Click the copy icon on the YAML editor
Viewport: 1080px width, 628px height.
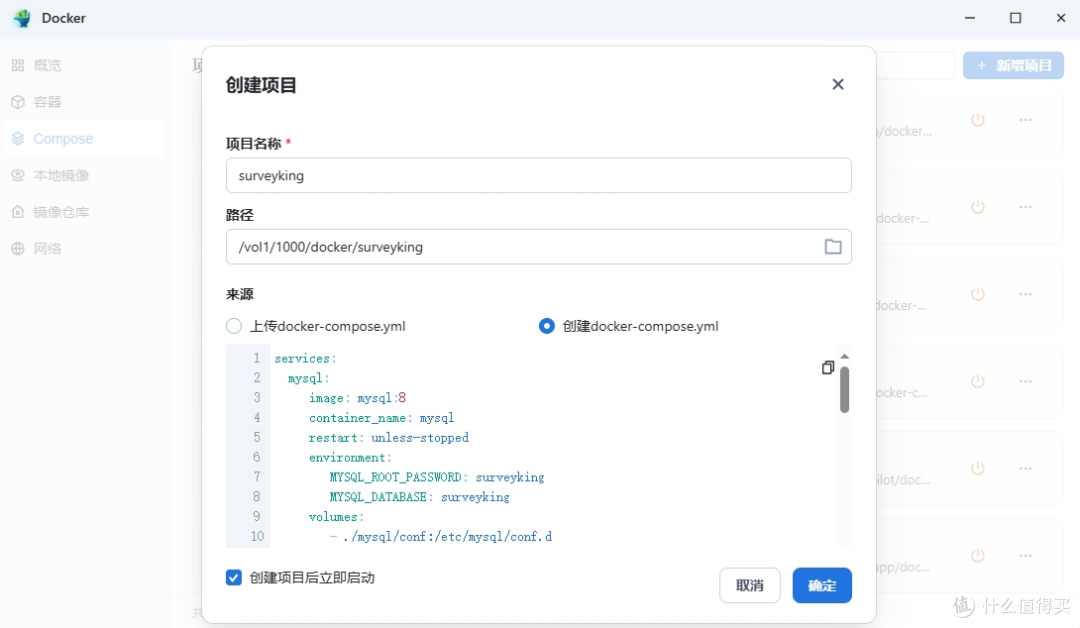[828, 367]
